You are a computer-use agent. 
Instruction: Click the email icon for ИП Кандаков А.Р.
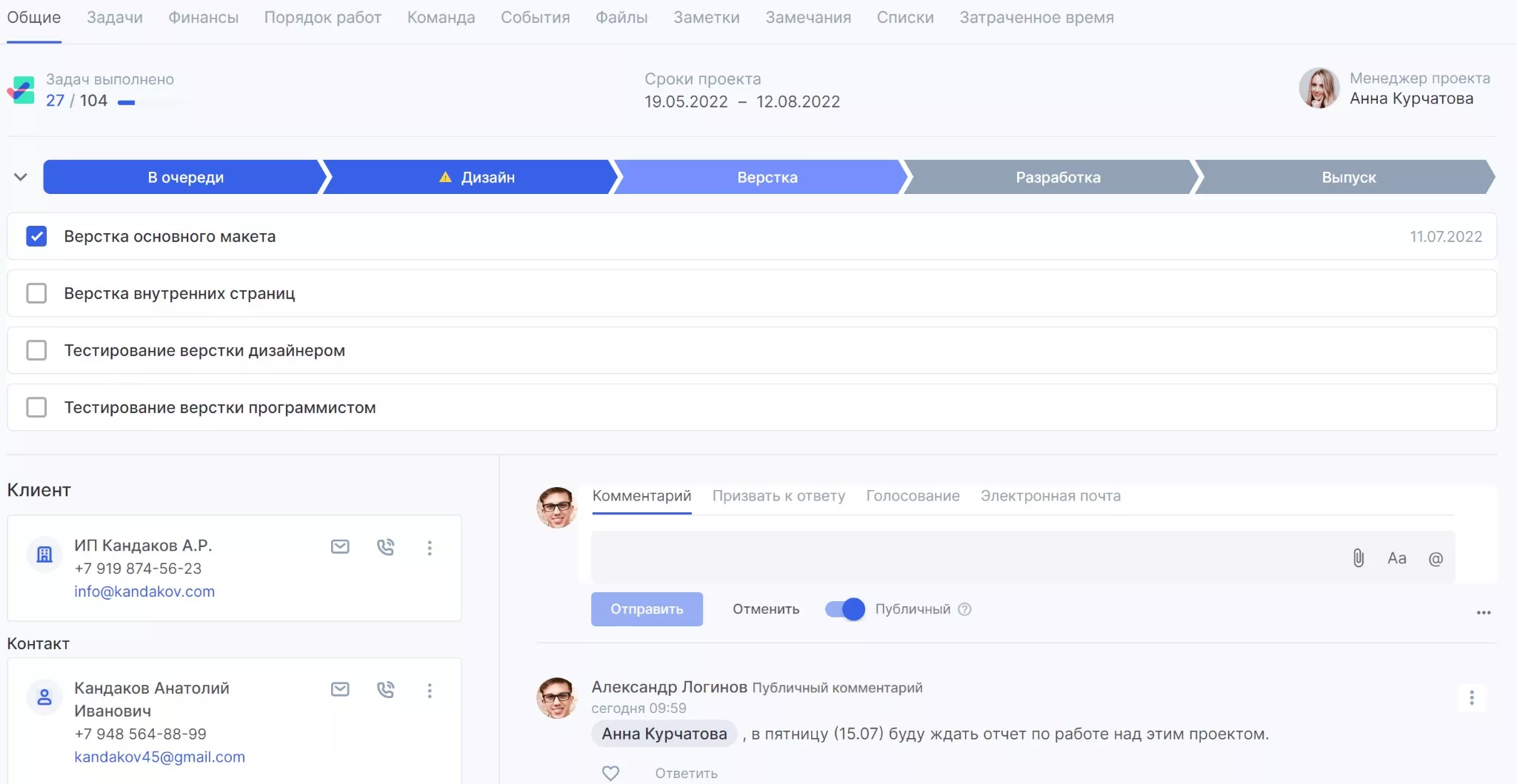340,547
